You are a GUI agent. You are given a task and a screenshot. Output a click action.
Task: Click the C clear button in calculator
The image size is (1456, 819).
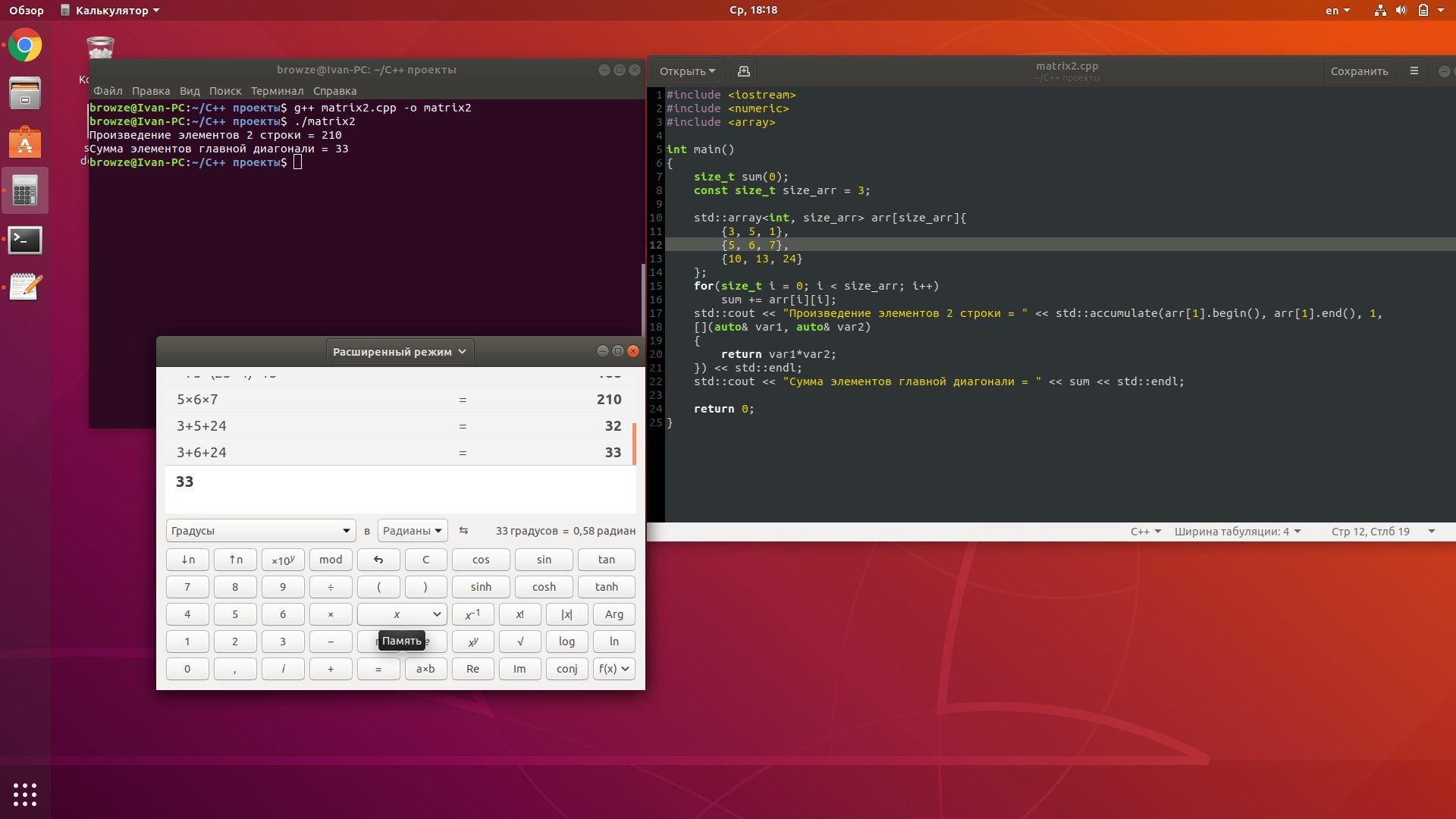pyautogui.click(x=425, y=560)
